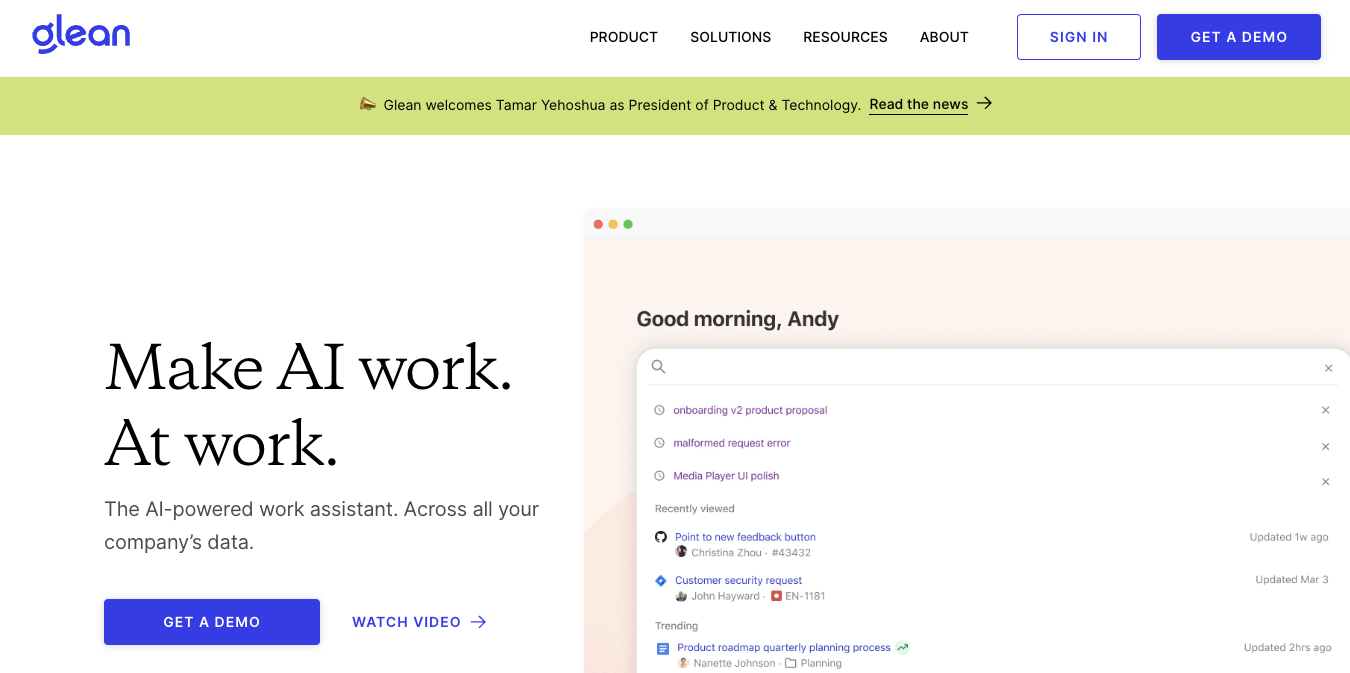Click the Recently viewed heading

(695, 509)
